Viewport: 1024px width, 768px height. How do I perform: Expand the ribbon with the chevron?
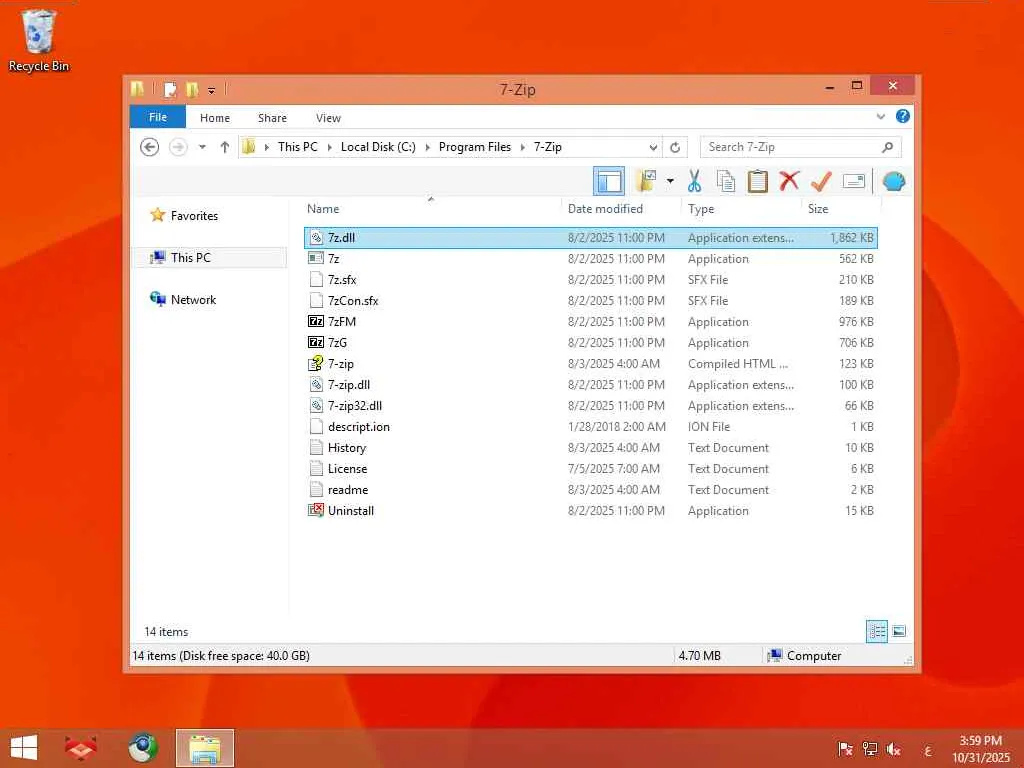[880, 117]
